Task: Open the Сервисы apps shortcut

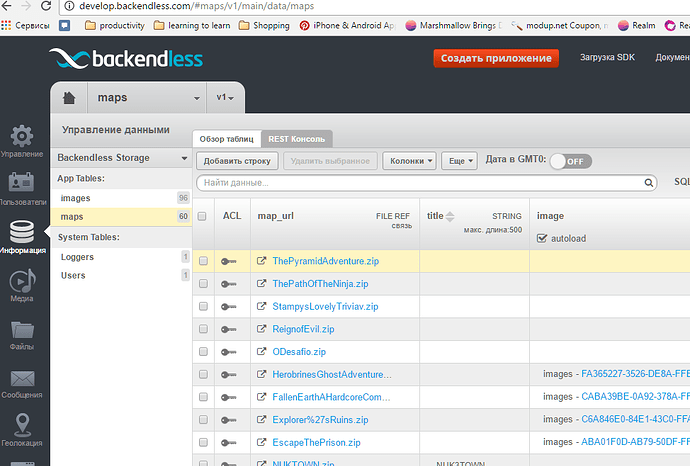Action: (25, 26)
